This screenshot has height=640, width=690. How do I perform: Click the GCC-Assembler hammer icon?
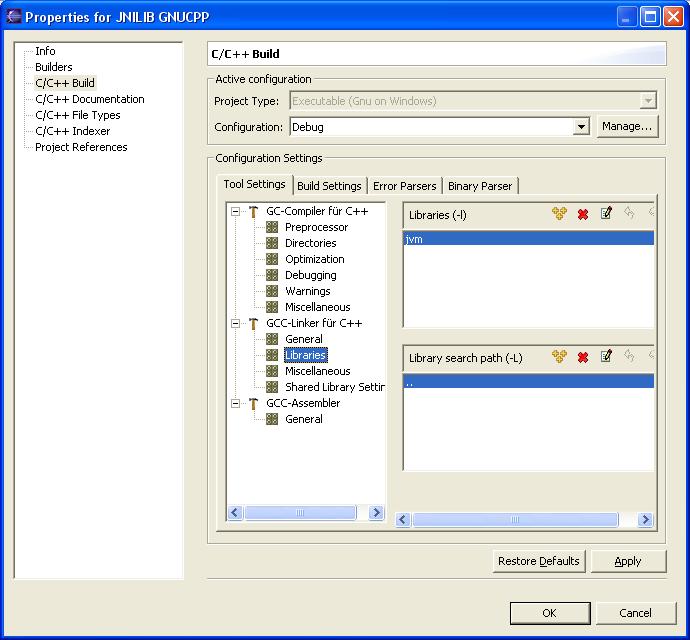coord(253,403)
